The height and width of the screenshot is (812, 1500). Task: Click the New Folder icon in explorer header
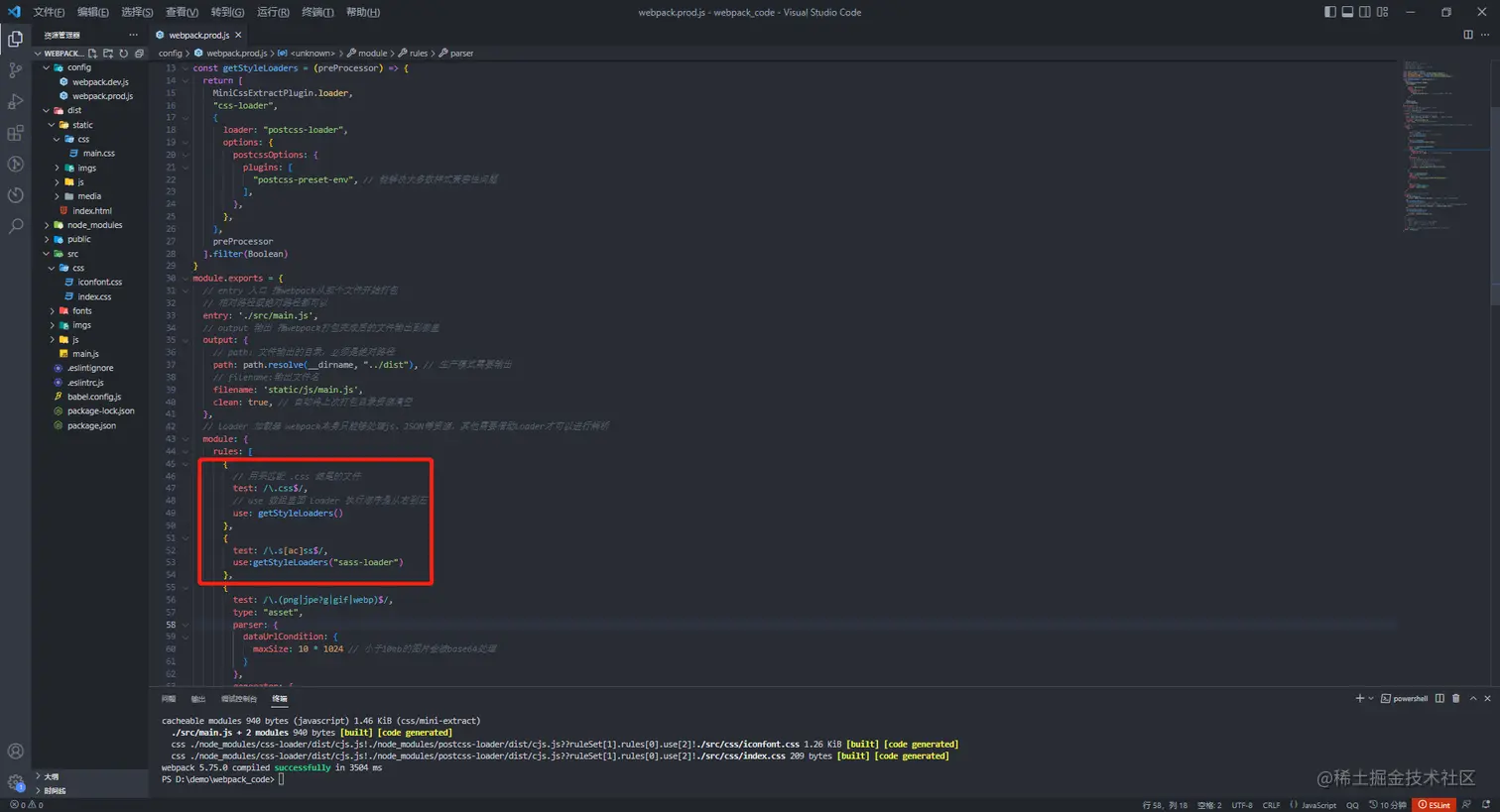[108, 54]
